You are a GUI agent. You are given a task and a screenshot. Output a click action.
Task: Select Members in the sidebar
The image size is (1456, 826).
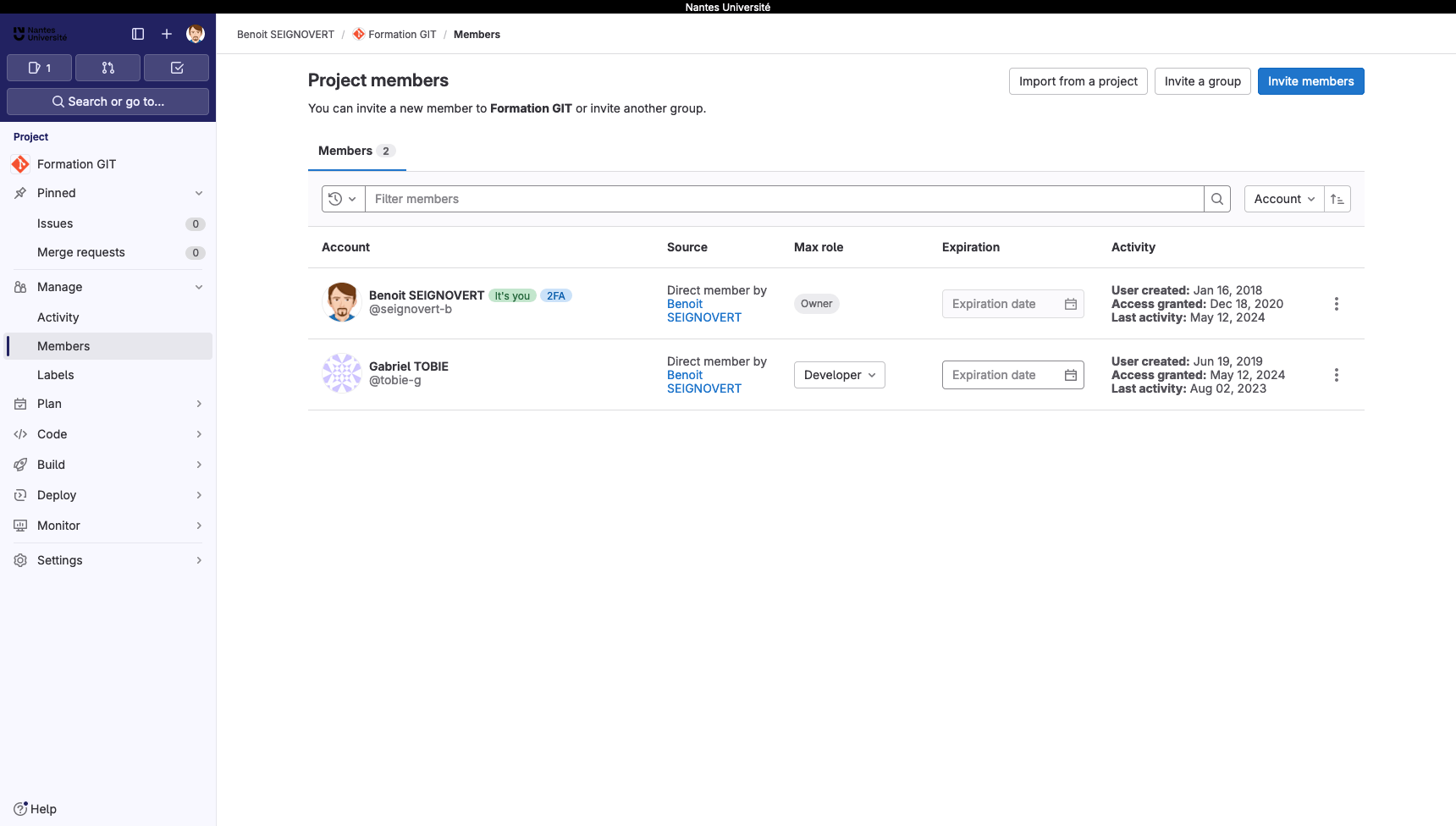[x=108, y=346]
